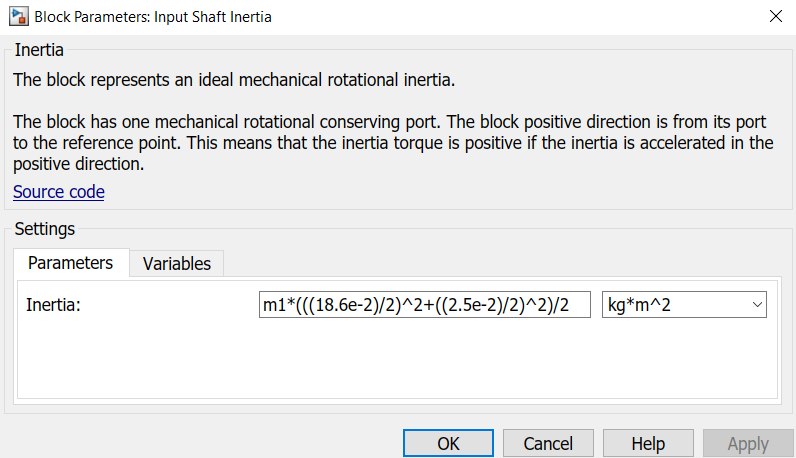The image size is (796, 458).
Task: Click the 'Inertia:' parameter label
Action: [x=53, y=305]
